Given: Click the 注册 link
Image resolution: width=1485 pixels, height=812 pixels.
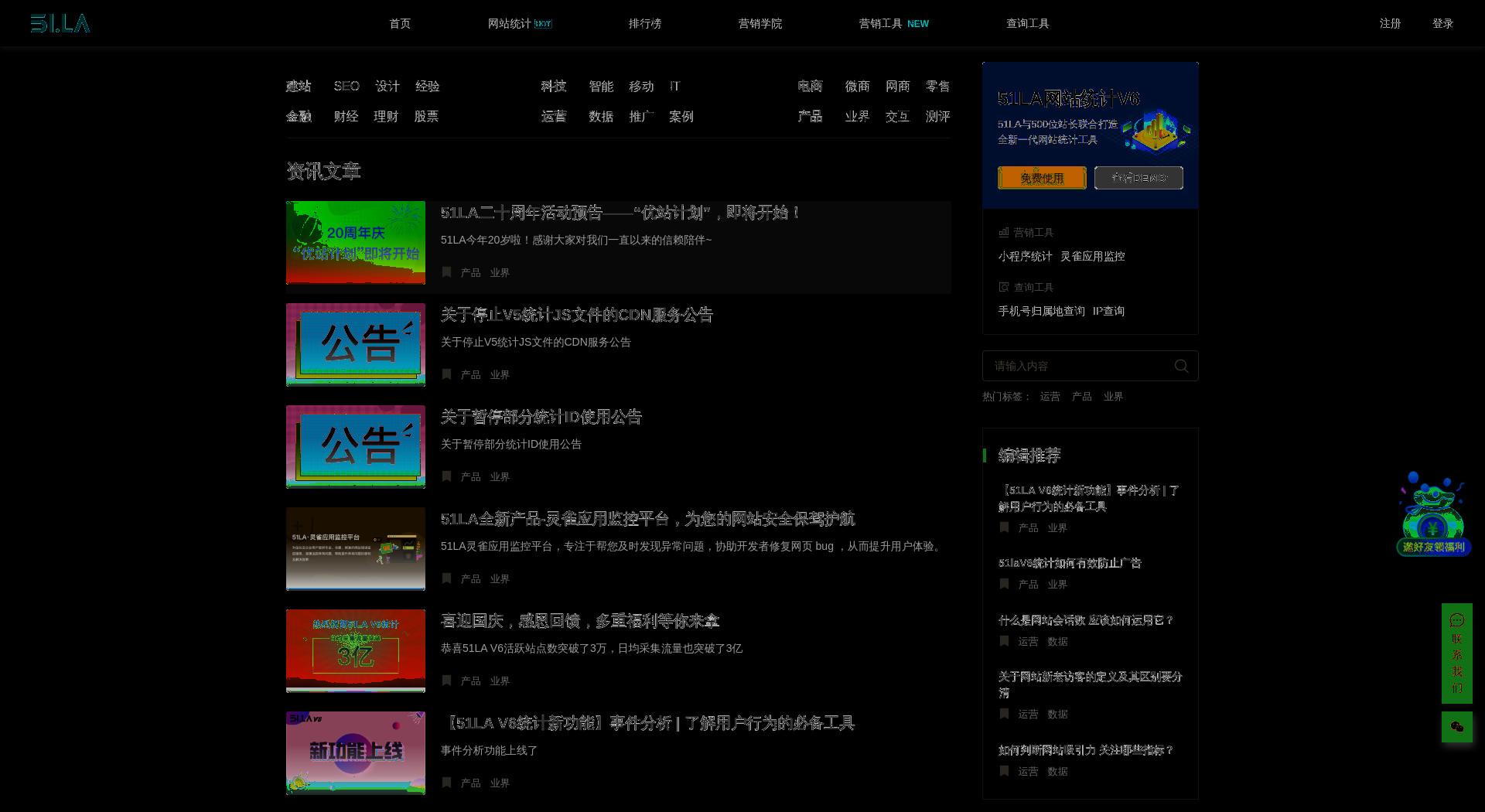Looking at the screenshot, I should pos(1391,24).
